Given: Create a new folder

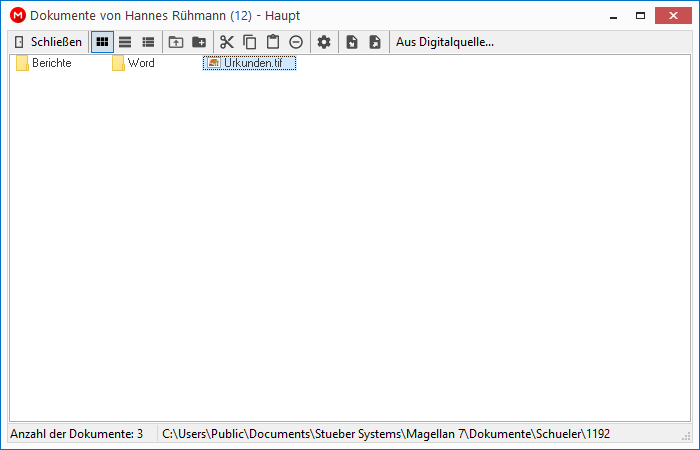Looking at the screenshot, I should tap(199, 42).
